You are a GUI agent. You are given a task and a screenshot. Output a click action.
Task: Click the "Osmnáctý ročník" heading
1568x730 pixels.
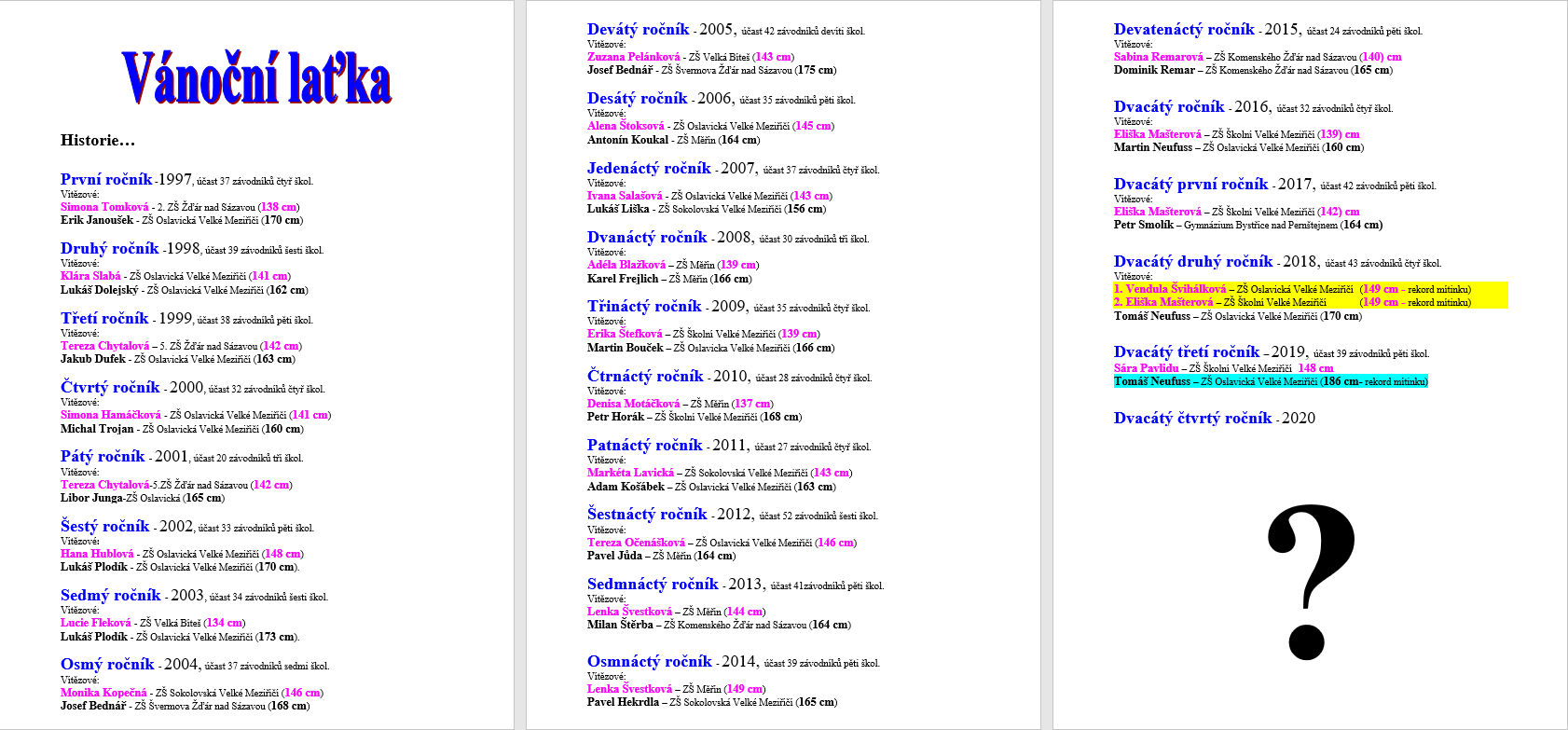point(649,662)
